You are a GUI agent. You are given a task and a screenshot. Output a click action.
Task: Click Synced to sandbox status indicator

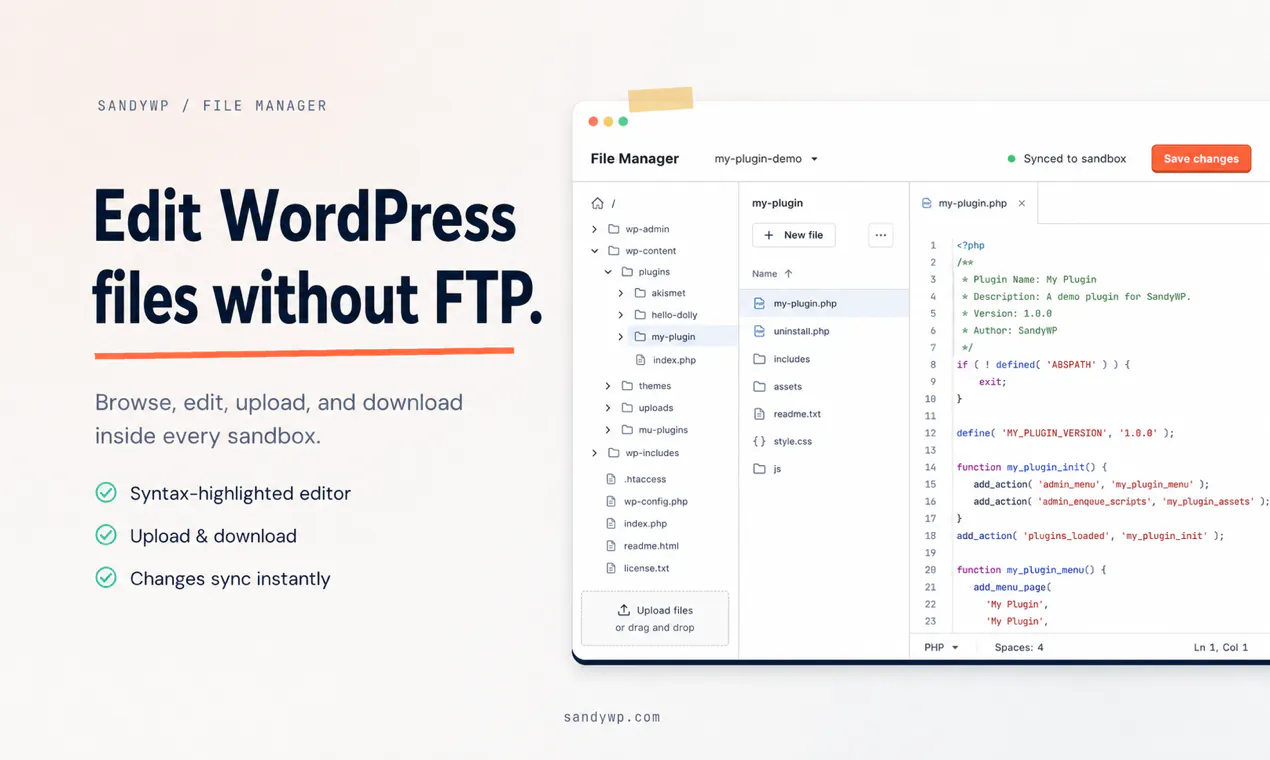coord(1066,159)
